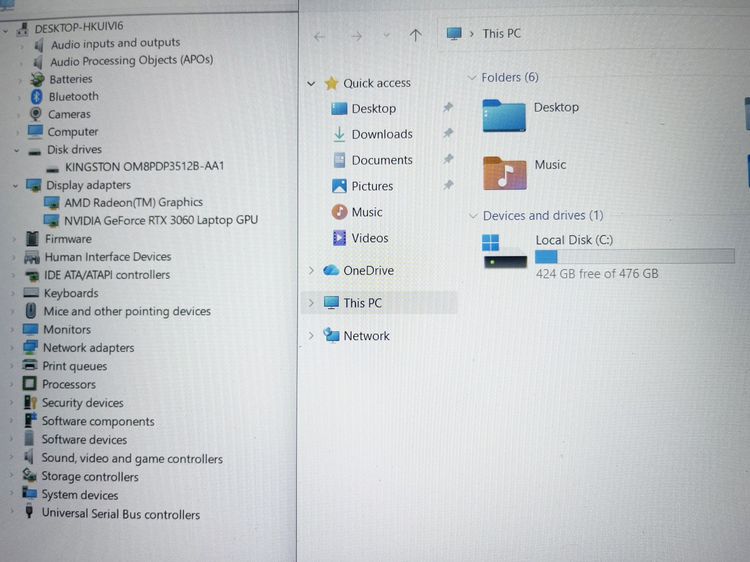Select Audio Processing Objects (APOs) row
This screenshot has width=750, height=562.
[132, 61]
